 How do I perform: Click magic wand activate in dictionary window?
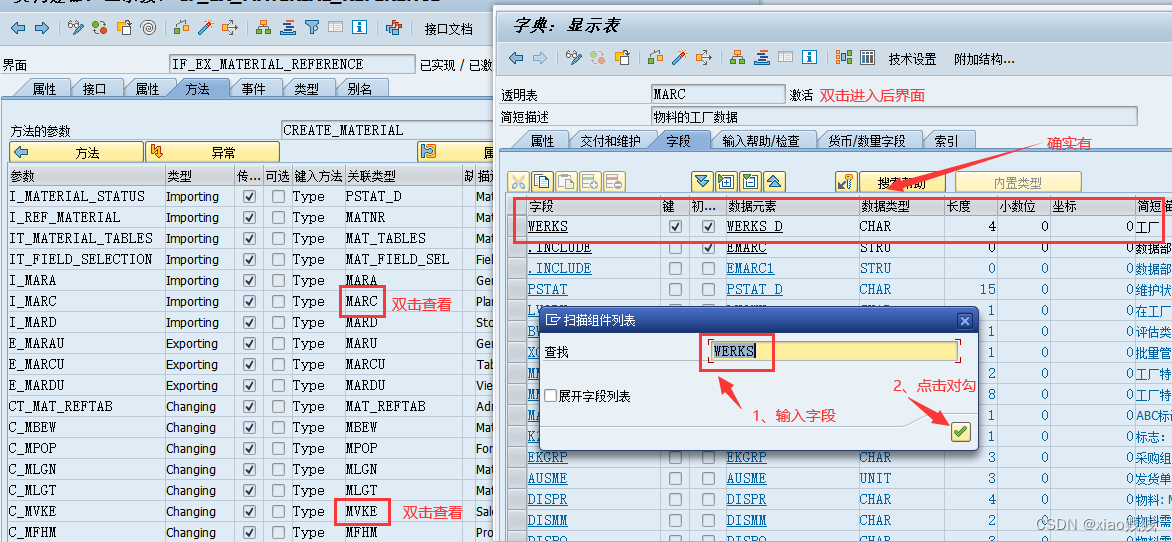point(679,58)
